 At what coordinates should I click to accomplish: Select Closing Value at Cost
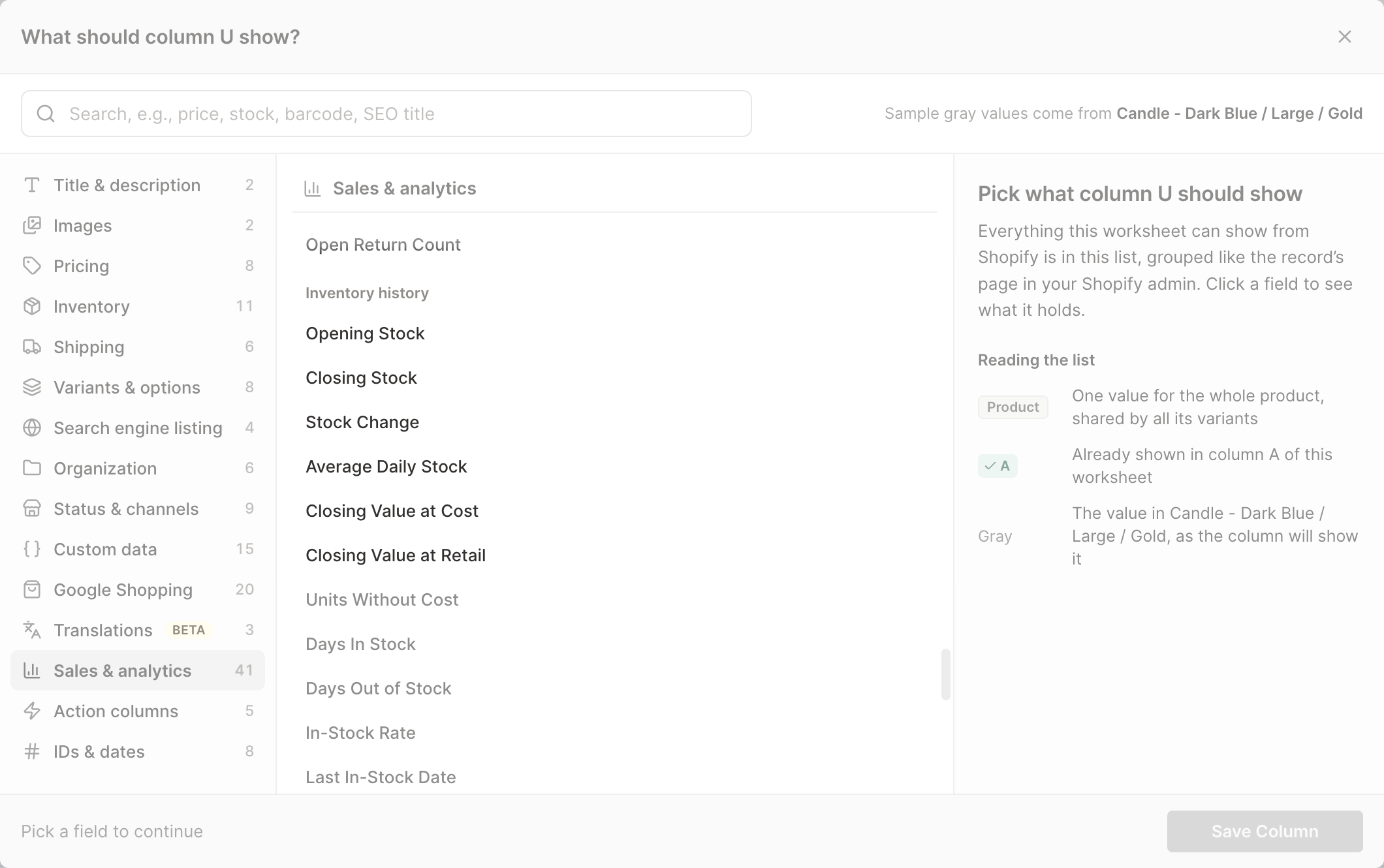point(614,511)
